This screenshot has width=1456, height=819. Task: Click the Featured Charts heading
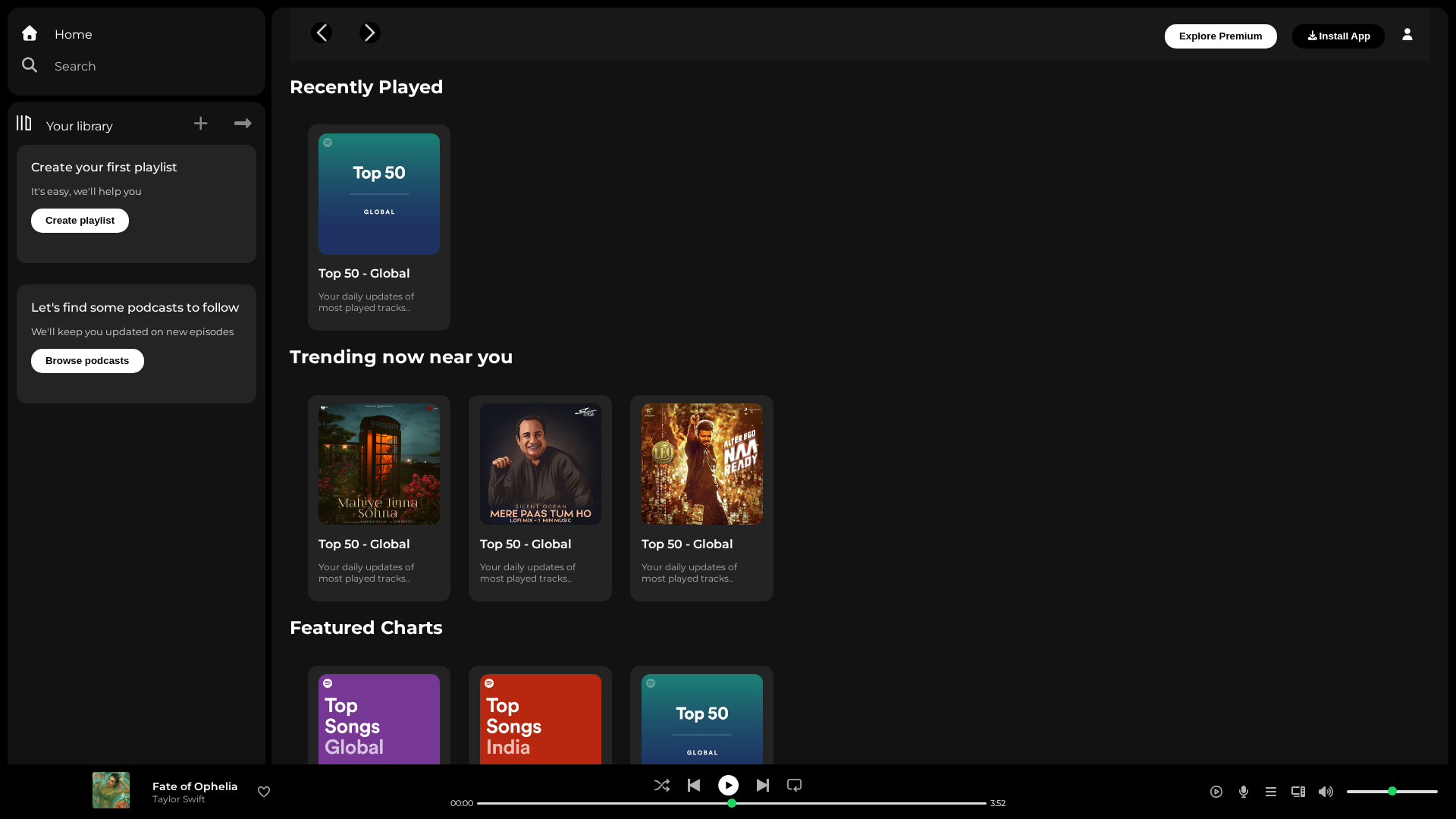click(x=366, y=628)
